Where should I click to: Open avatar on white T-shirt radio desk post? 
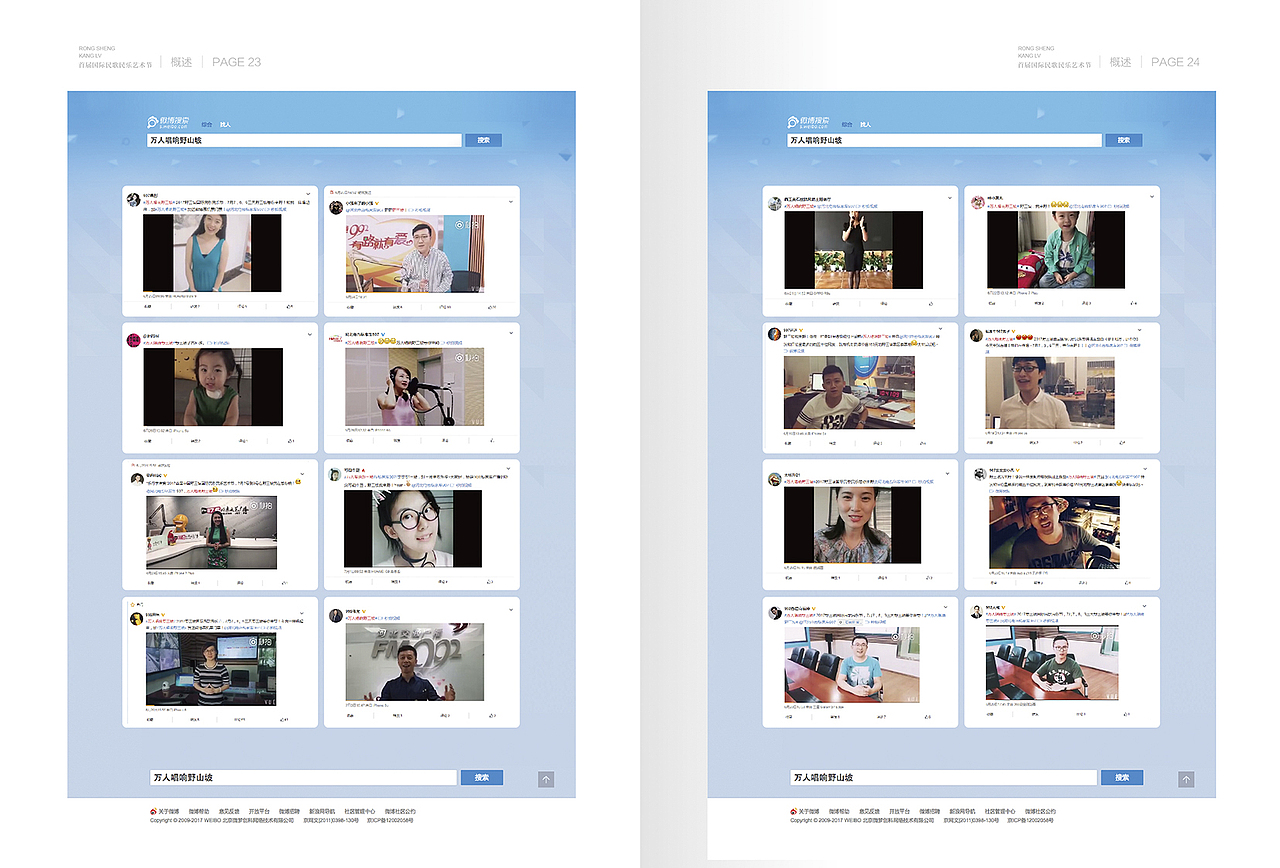(774, 334)
